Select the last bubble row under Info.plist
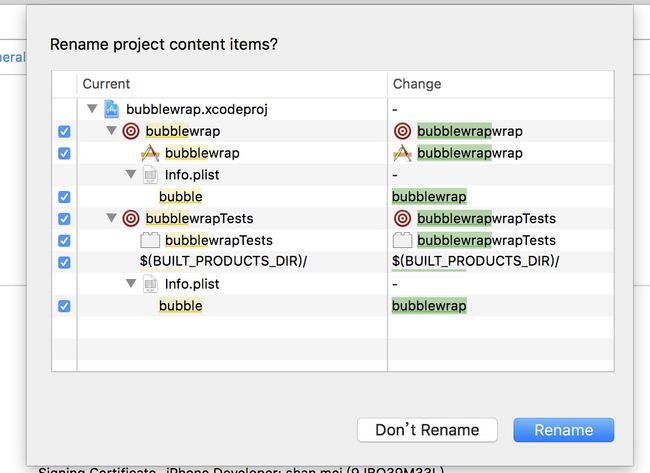The height and width of the screenshot is (473, 650). click(x=333, y=306)
